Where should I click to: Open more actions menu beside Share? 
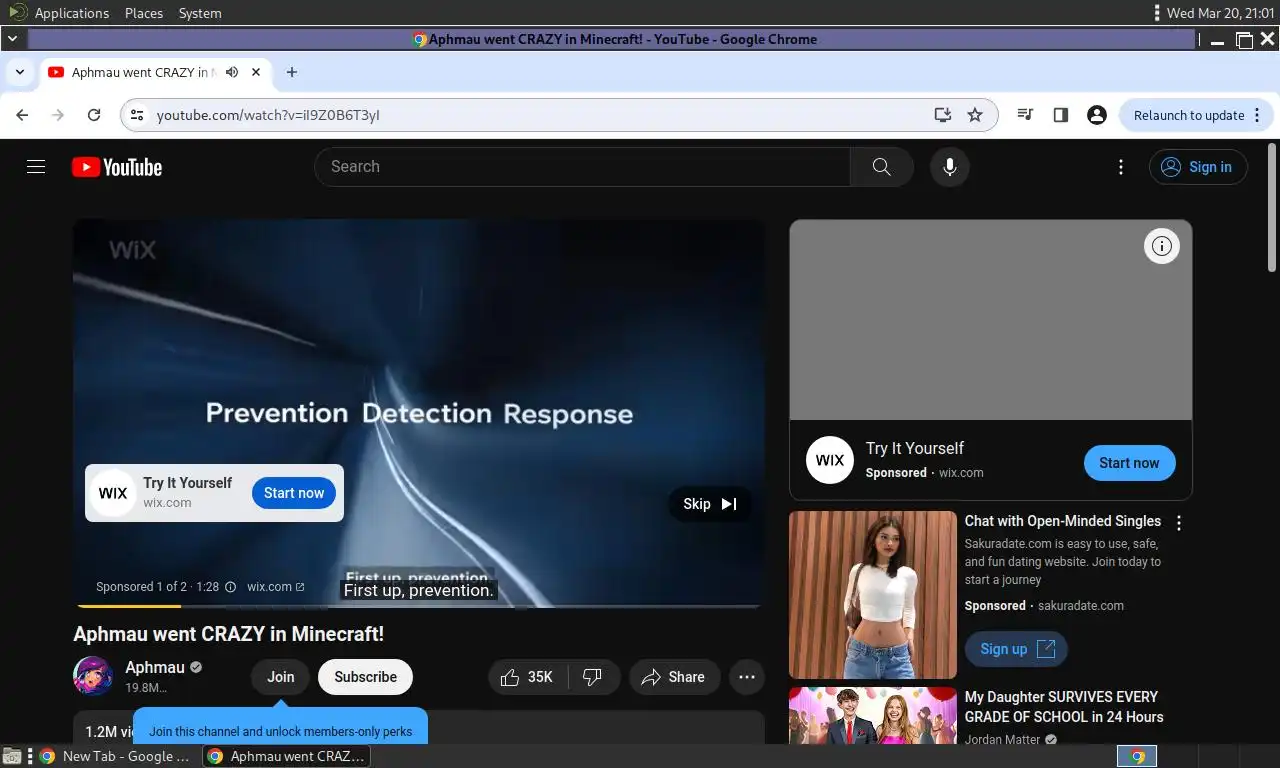coord(747,677)
